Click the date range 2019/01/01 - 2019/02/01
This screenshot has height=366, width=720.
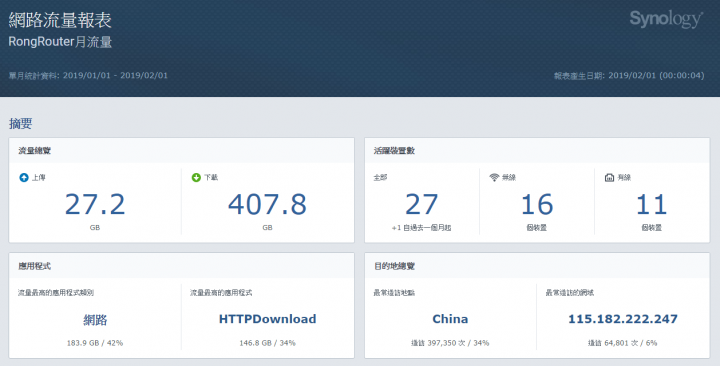(115, 75)
